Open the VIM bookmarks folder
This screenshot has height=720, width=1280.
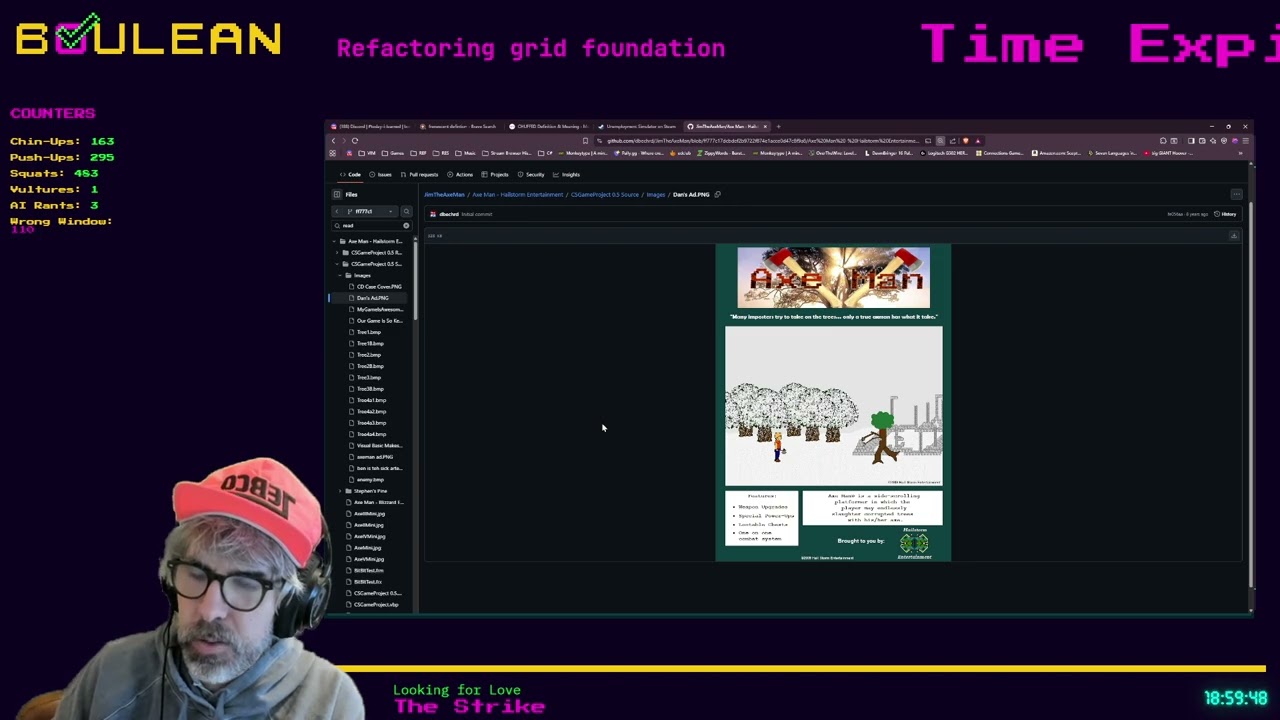369,153
